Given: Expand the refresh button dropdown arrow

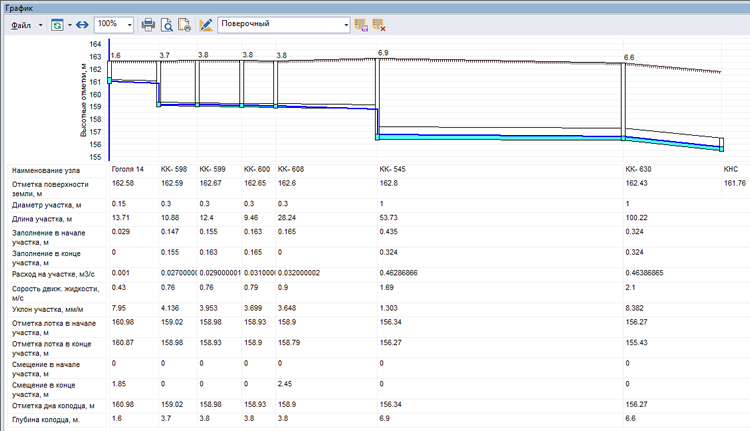Looking at the screenshot, I should [x=69, y=23].
